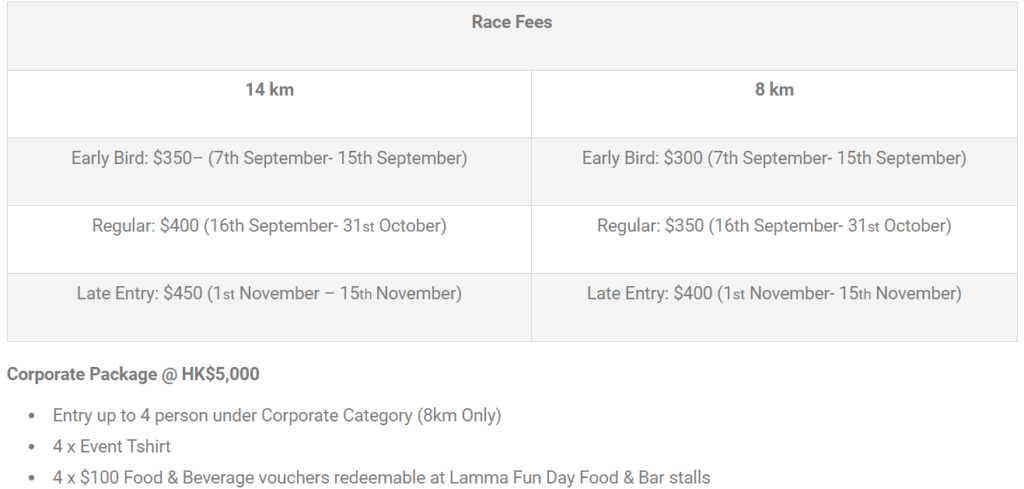Viewport: 1024px width, 489px height.
Task: Click the bullet before Entry up to 4 person
Action: [x=31, y=417]
